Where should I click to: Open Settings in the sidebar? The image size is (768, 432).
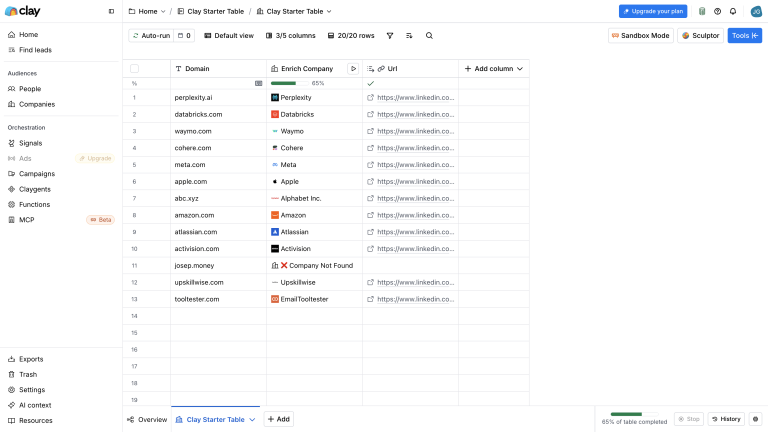coord(26,389)
